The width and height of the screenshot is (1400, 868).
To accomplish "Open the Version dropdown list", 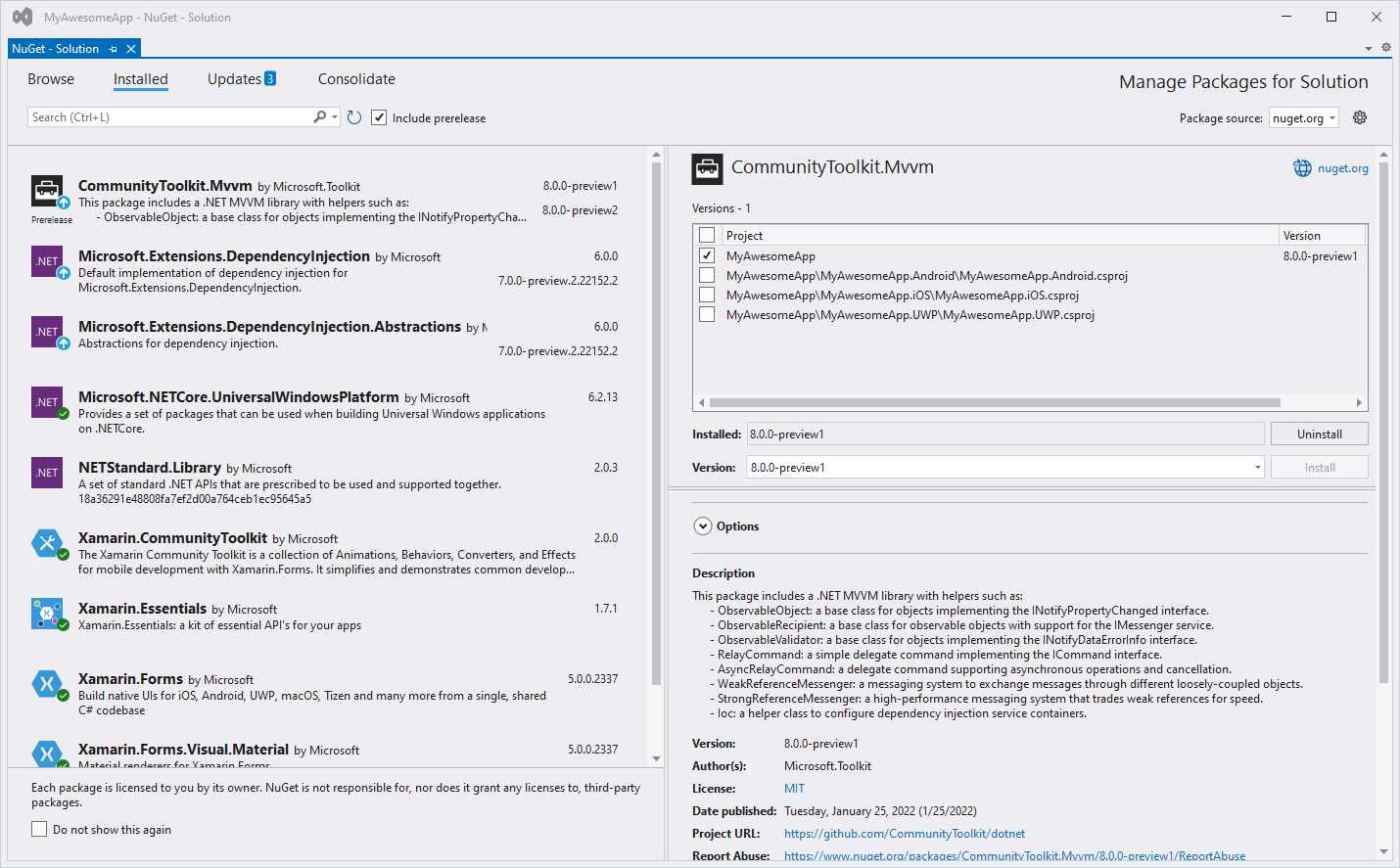I will click(1257, 468).
